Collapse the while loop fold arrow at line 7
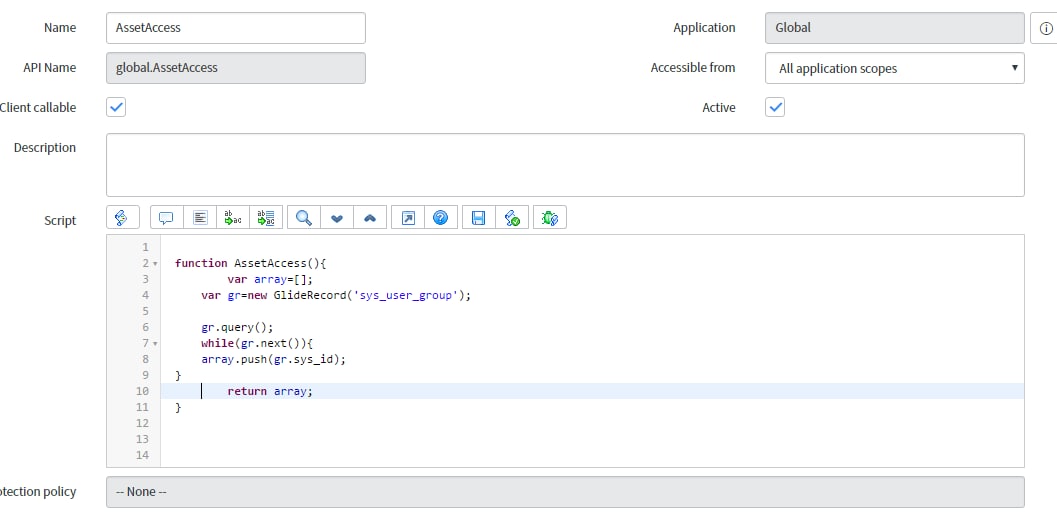1057x531 pixels. point(155,344)
